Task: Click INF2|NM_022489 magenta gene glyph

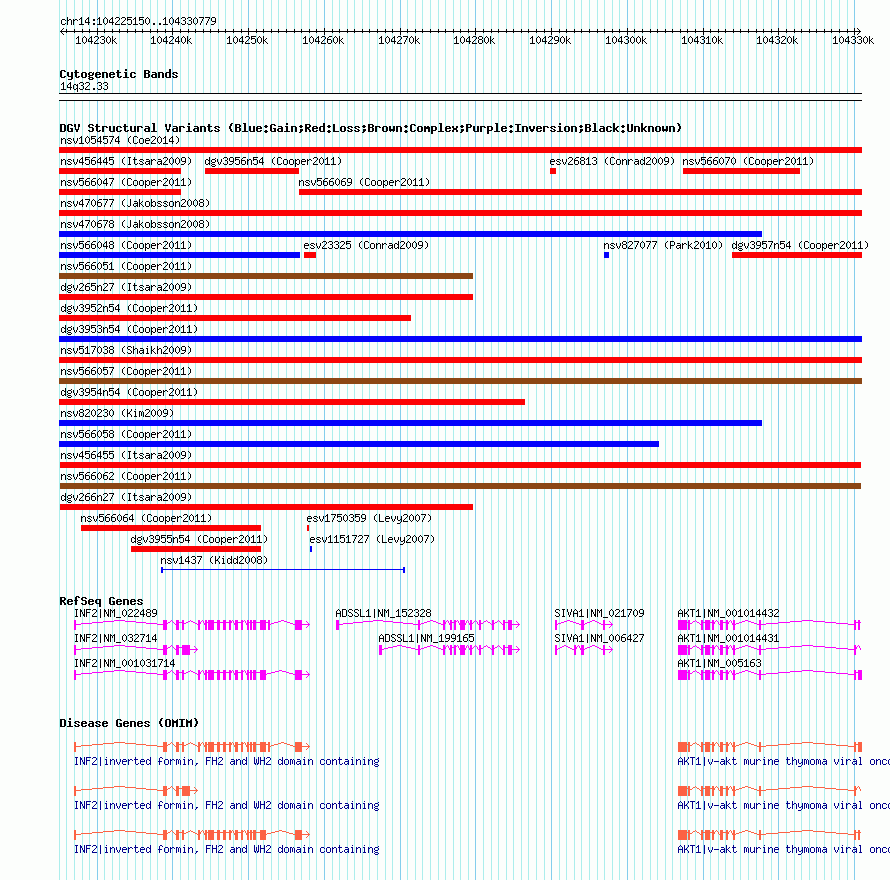Action: [192, 625]
